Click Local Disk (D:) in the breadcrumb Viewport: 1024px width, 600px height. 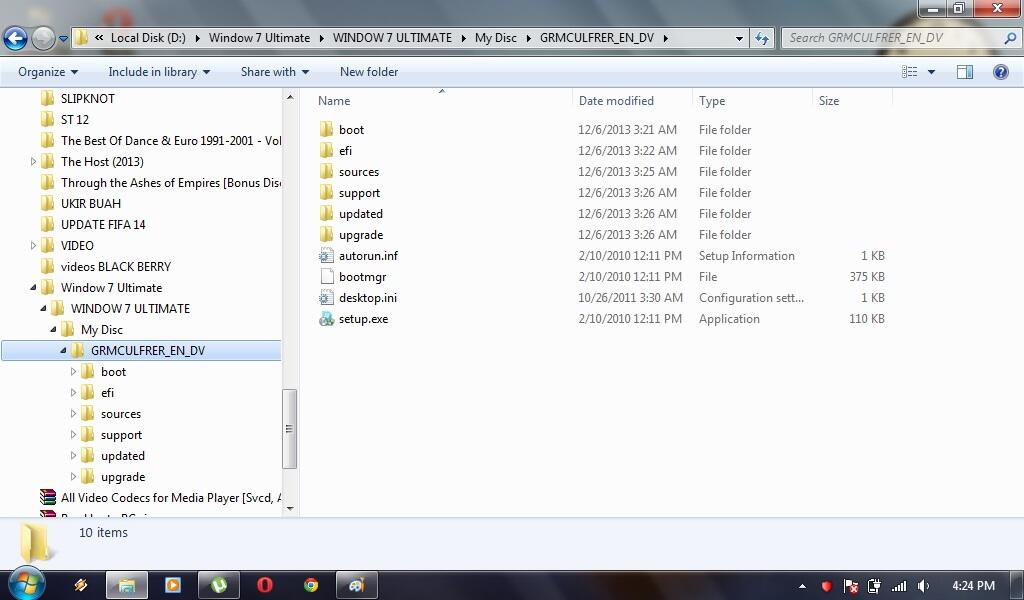[x=148, y=38]
